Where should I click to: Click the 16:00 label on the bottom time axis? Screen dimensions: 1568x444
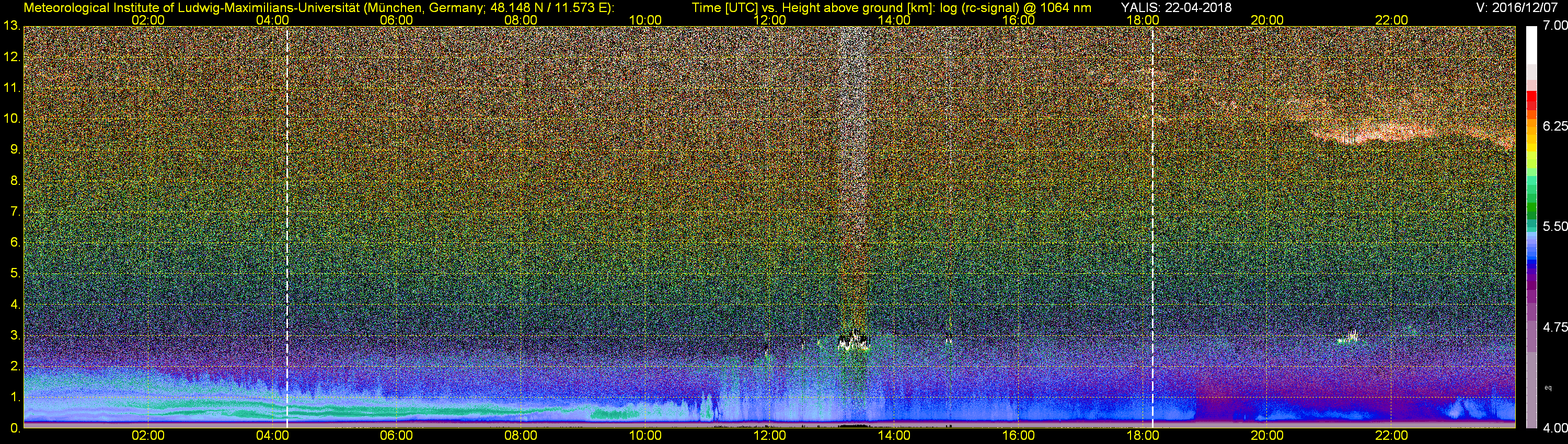point(1018,436)
